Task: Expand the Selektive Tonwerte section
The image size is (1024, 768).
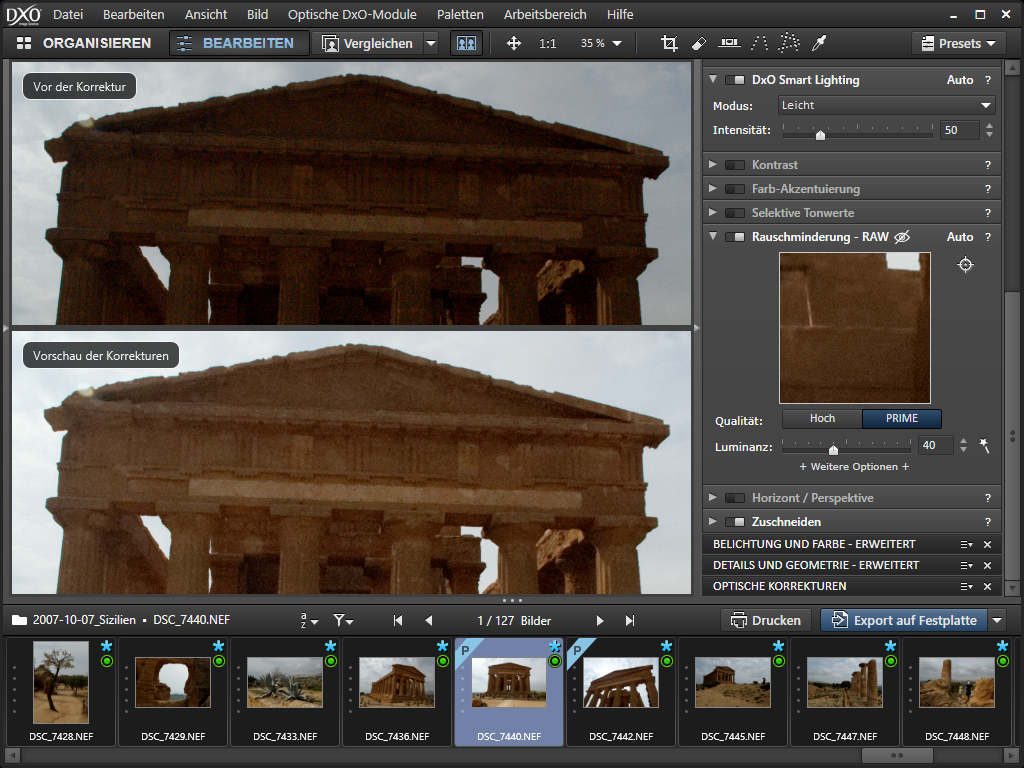Action: (713, 213)
